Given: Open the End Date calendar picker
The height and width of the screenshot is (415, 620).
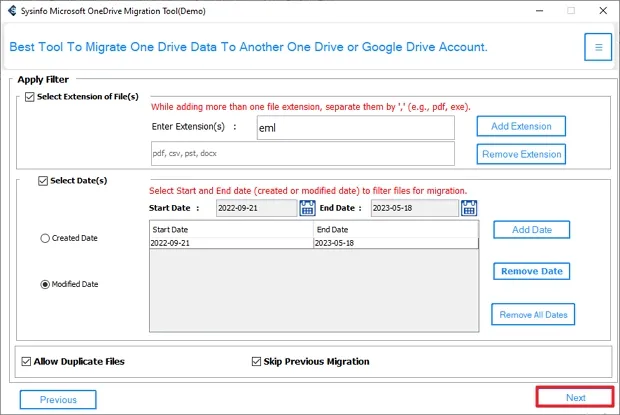Looking at the screenshot, I should tap(470, 208).
